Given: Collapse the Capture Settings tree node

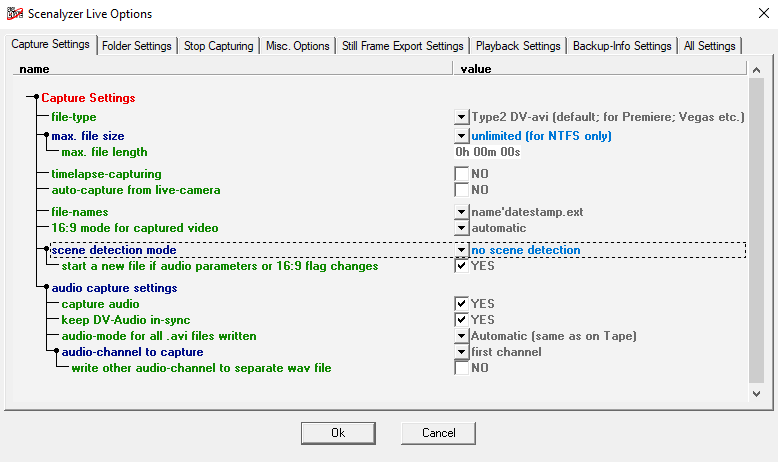Looking at the screenshot, I should (x=35, y=98).
